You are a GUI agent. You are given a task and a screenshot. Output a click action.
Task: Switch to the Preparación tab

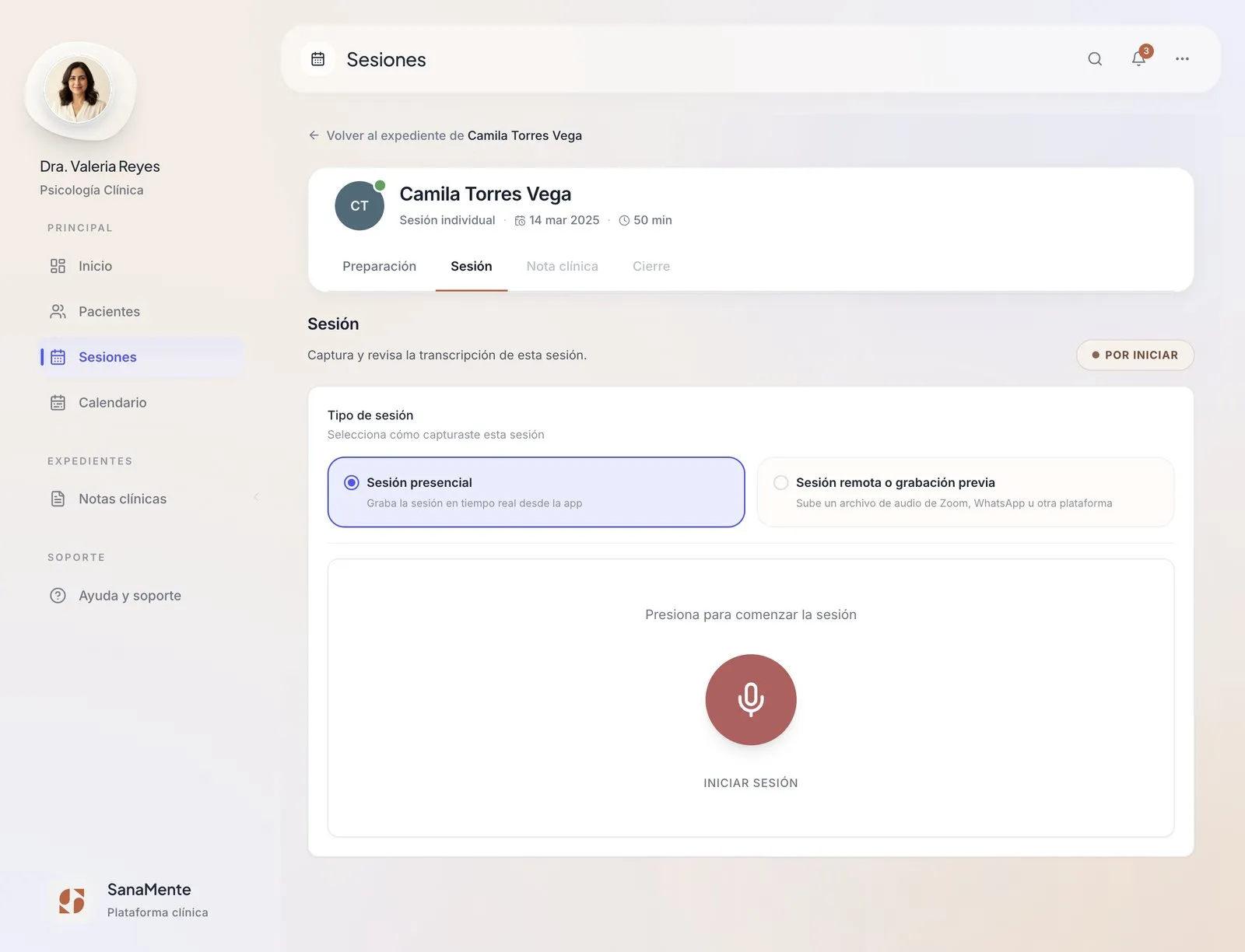379,266
